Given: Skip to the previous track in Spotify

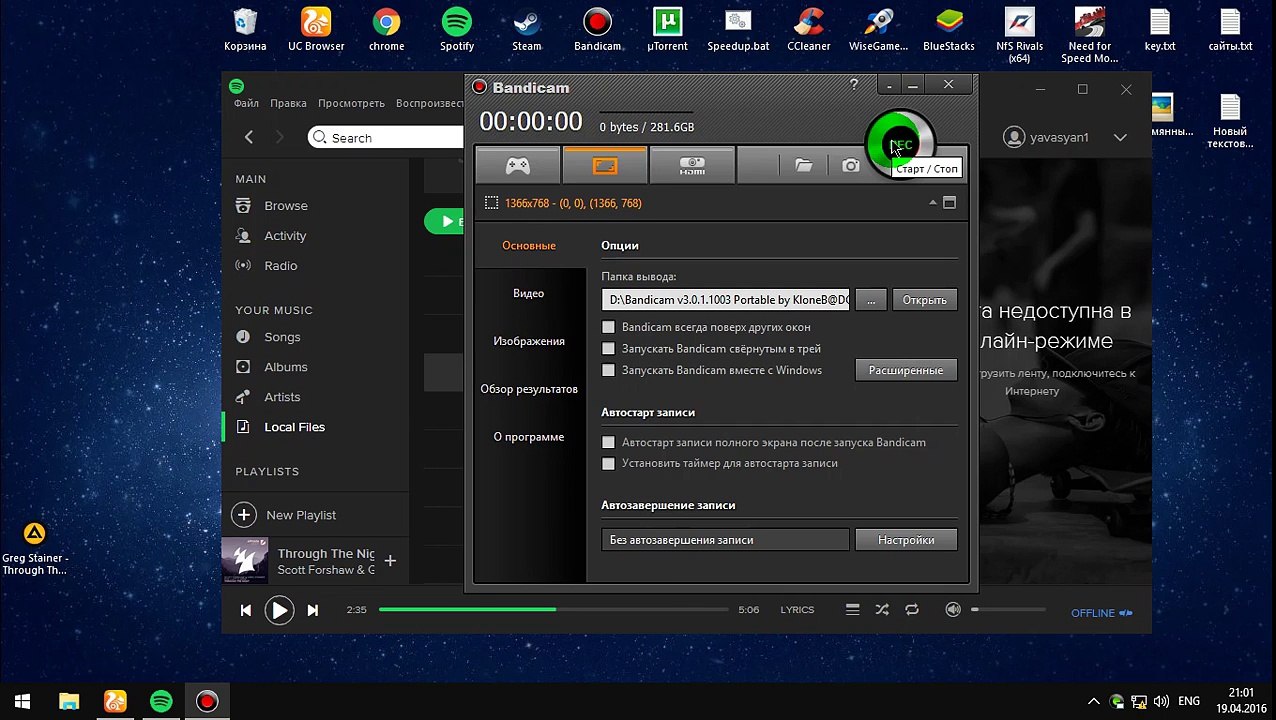Looking at the screenshot, I should (x=246, y=610).
